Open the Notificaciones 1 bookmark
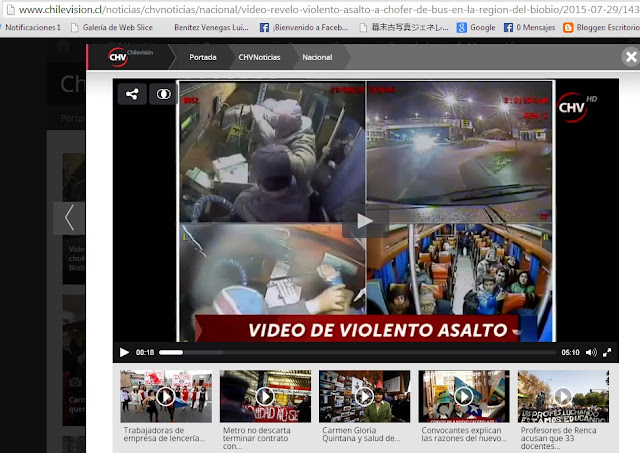 pos(32,27)
